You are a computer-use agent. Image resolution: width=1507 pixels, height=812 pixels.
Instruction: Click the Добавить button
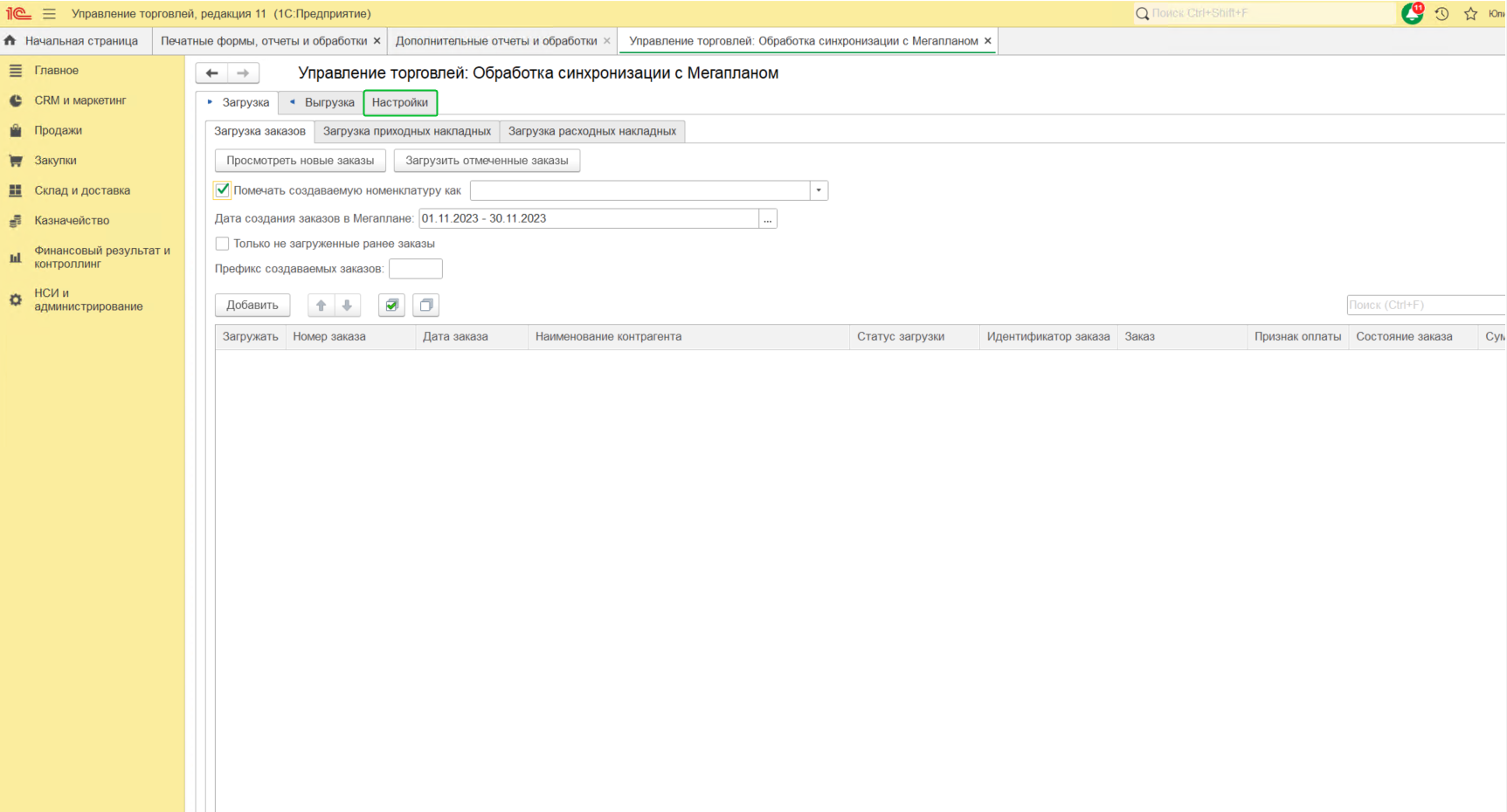252,306
